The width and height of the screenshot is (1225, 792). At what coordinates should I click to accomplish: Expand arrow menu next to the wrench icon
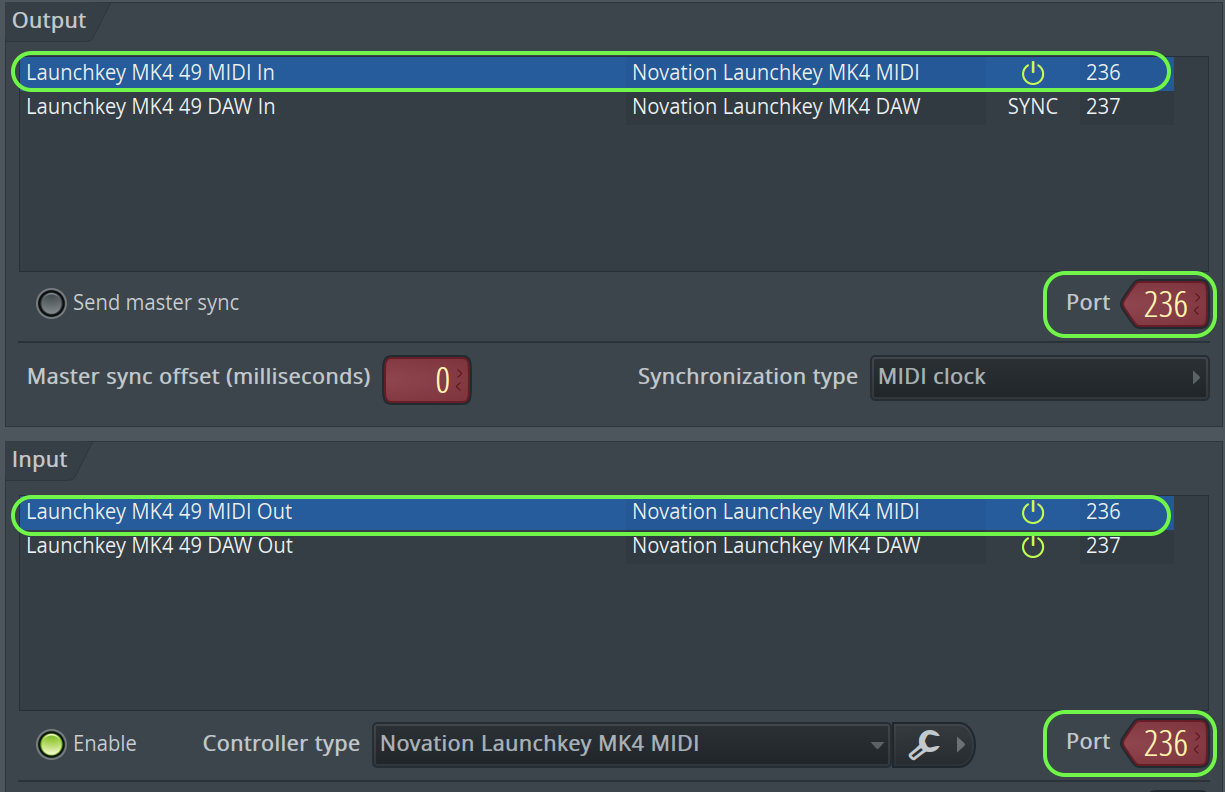[x=963, y=744]
